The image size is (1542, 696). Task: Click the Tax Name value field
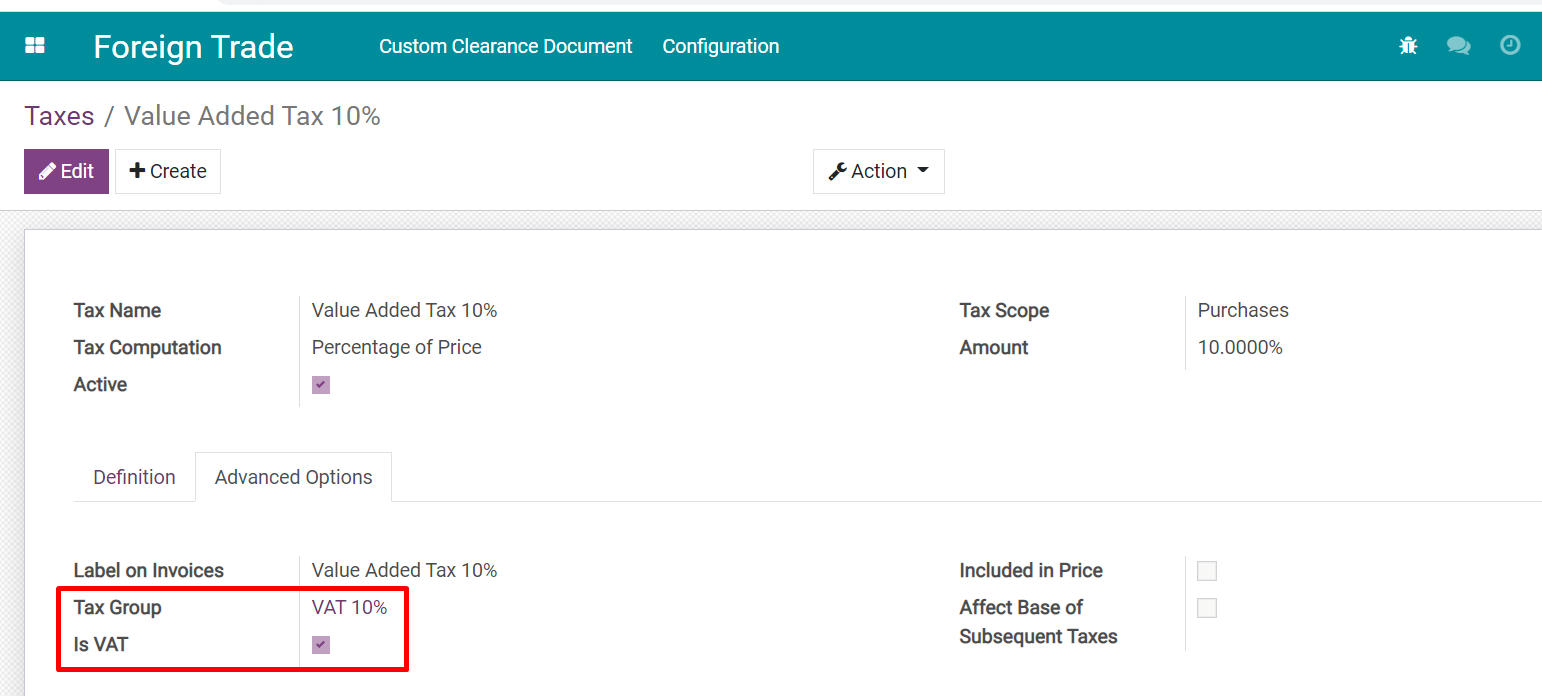point(404,310)
